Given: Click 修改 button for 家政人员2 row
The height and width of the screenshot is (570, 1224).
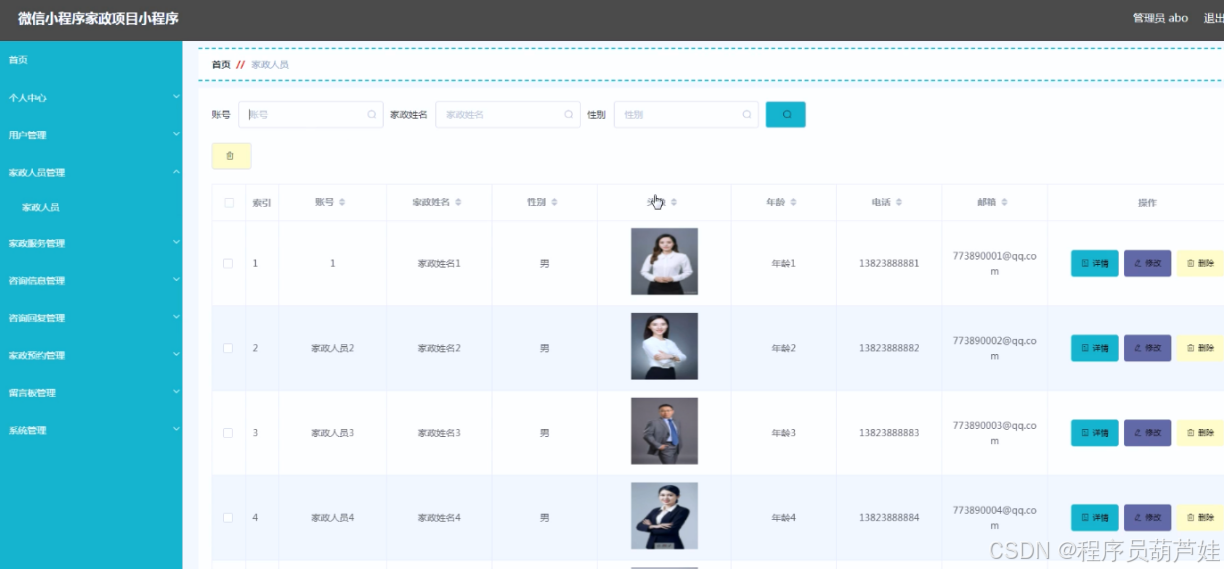Looking at the screenshot, I should pyautogui.click(x=1147, y=348).
